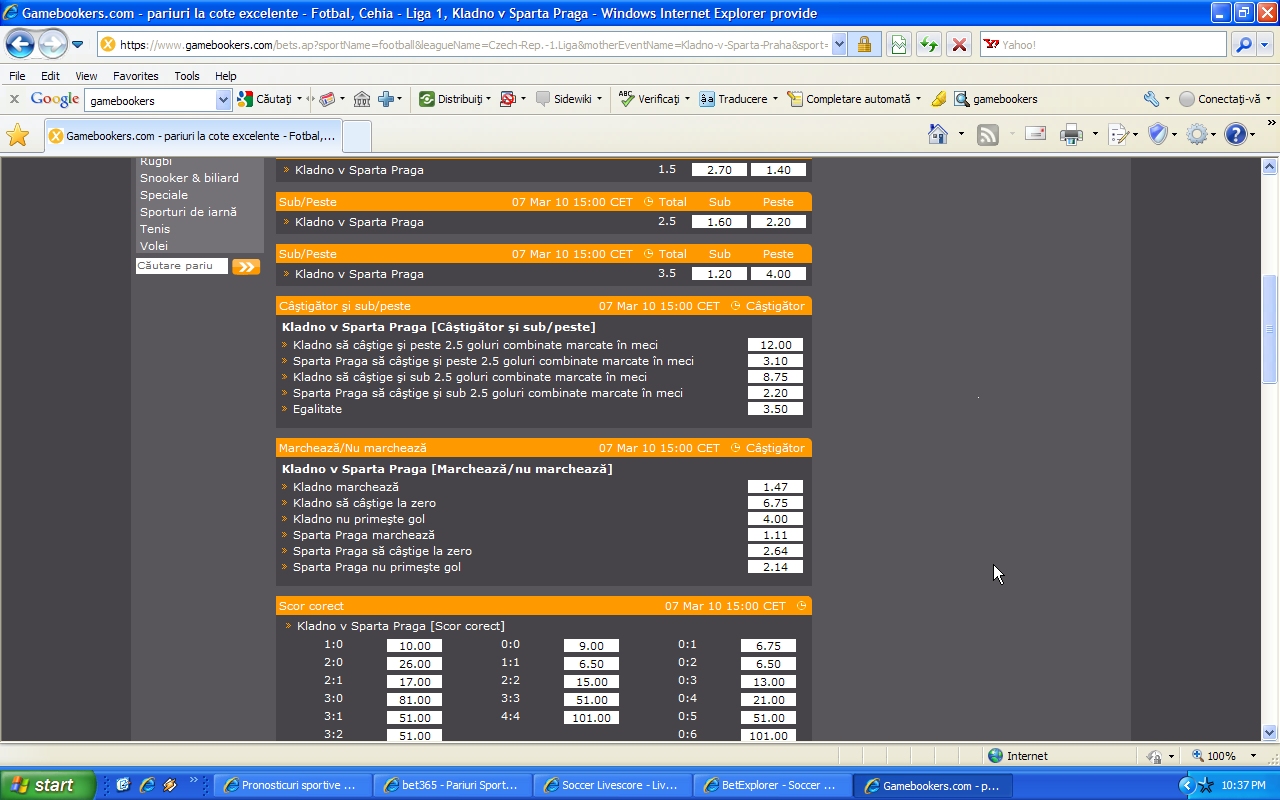
Task: Go back with the browser Back arrow
Action: coord(20,44)
